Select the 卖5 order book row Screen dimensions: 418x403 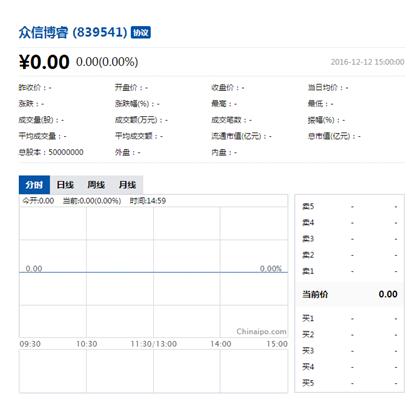tap(349, 207)
